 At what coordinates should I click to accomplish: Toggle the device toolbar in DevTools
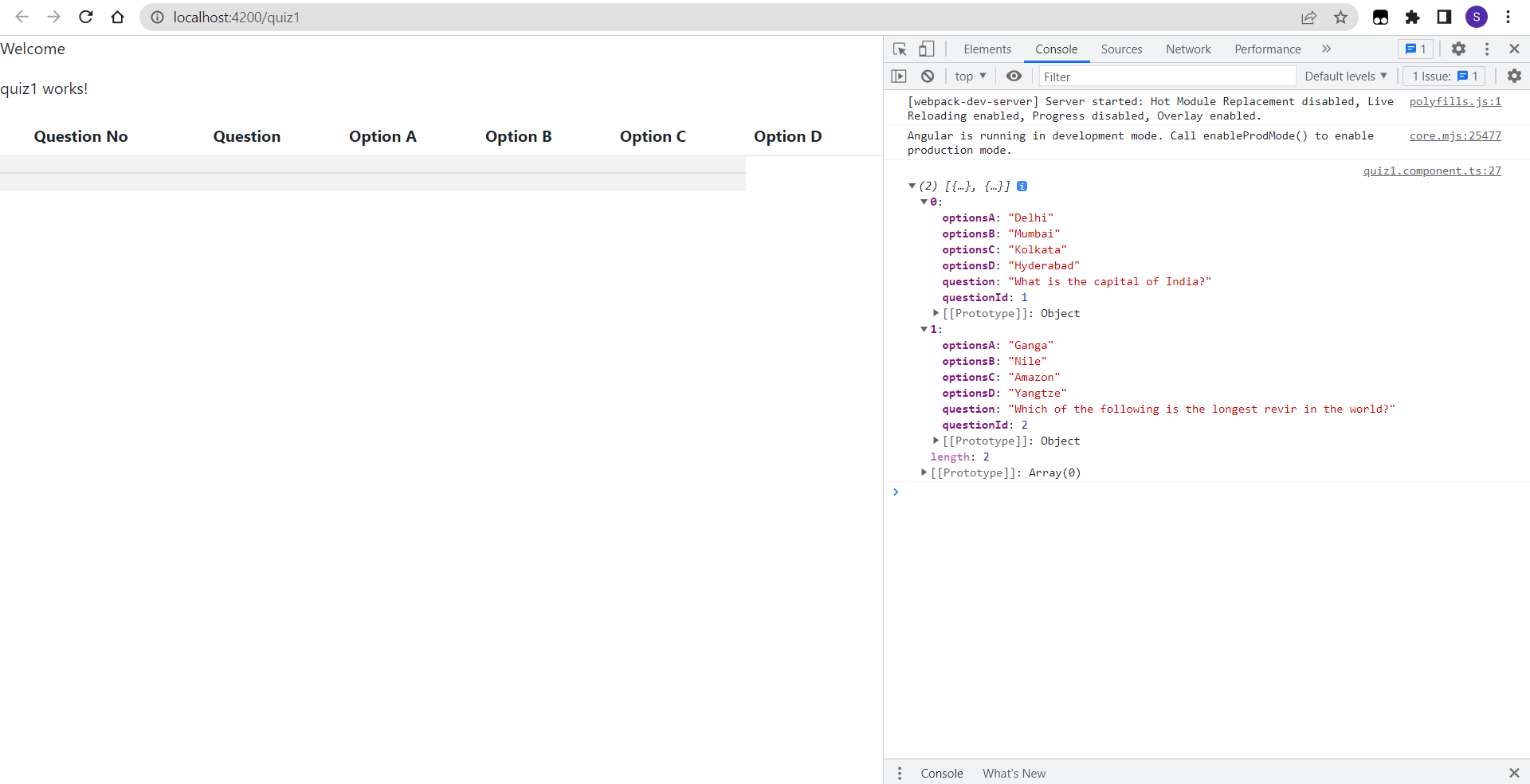pos(926,49)
